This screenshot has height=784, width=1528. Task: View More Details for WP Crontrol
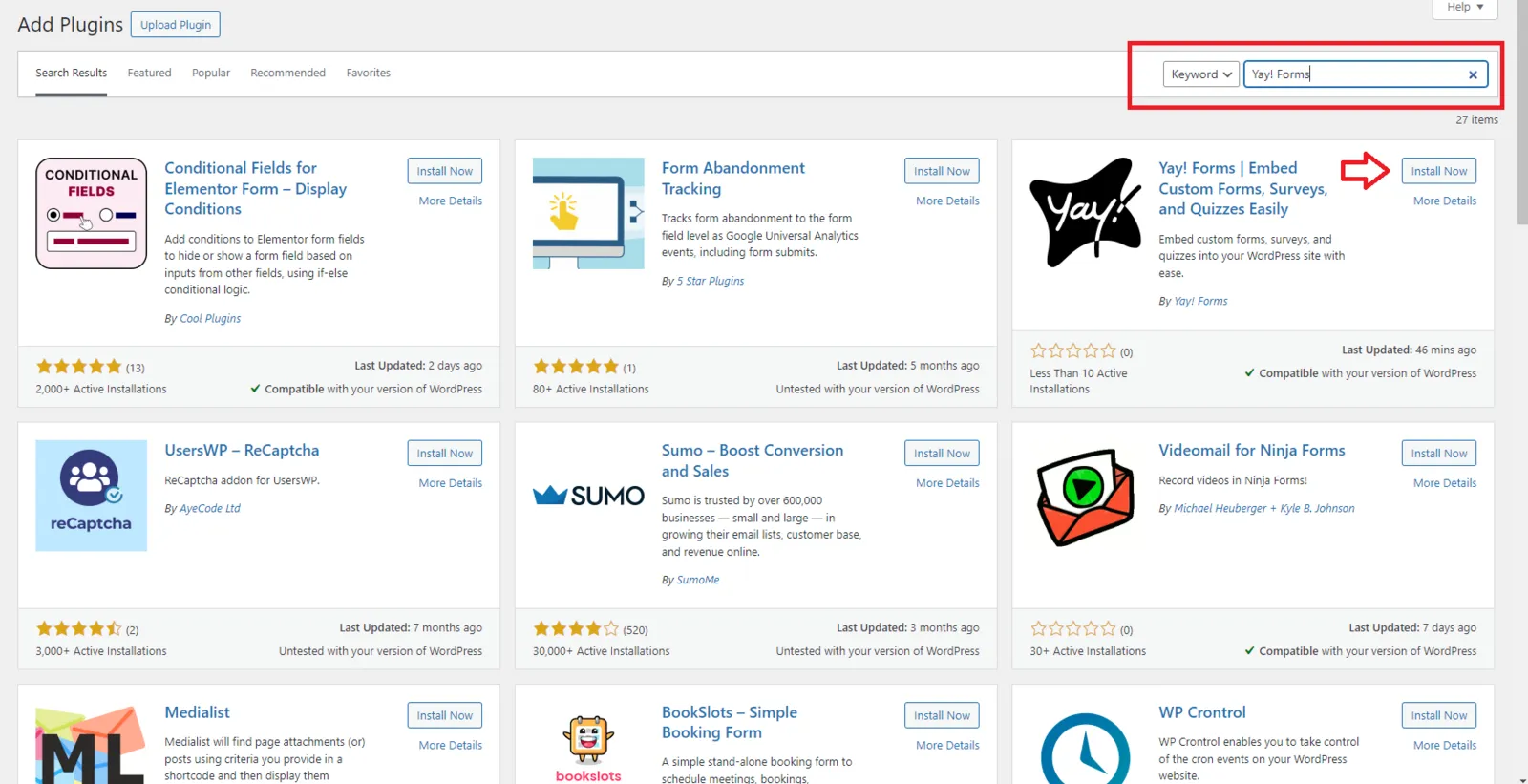pos(1445,745)
